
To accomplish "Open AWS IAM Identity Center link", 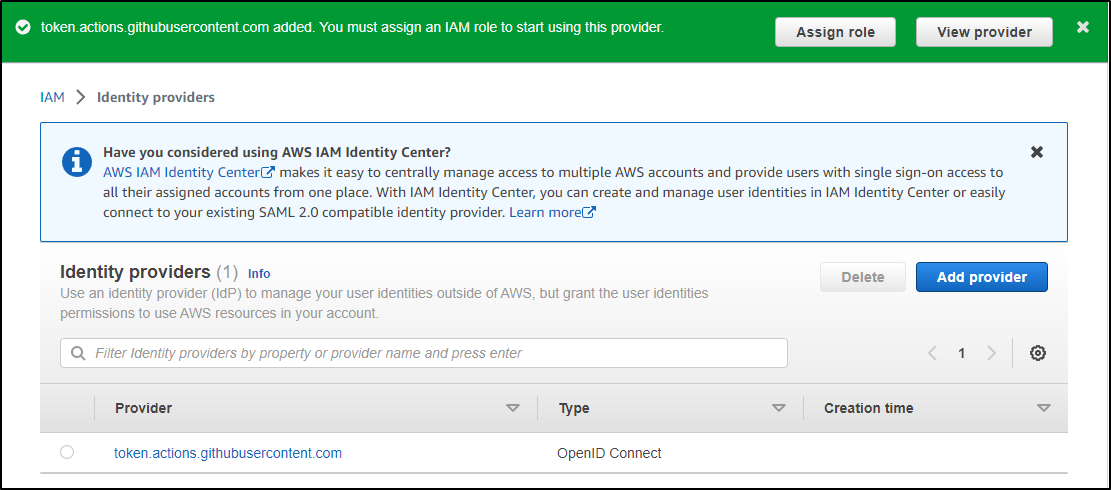I will click(x=189, y=172).
